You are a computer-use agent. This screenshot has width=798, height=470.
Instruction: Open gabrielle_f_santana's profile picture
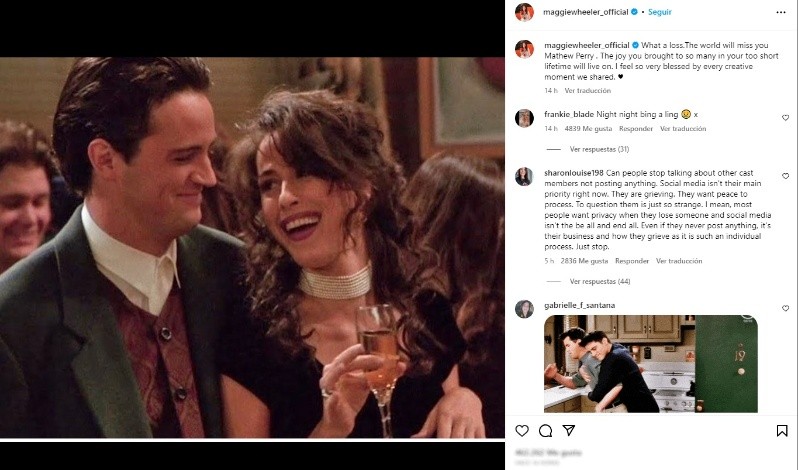(524, 308)
